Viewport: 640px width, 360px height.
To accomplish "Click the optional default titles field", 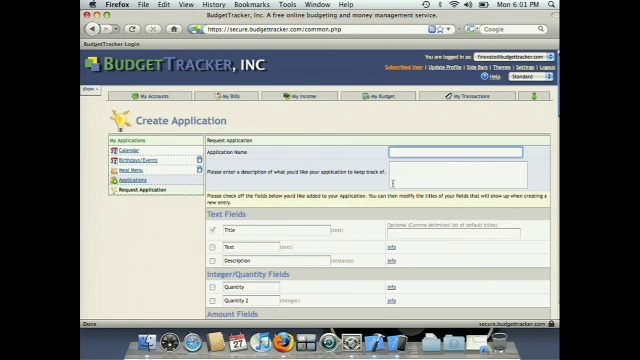I will coord(453,233).
